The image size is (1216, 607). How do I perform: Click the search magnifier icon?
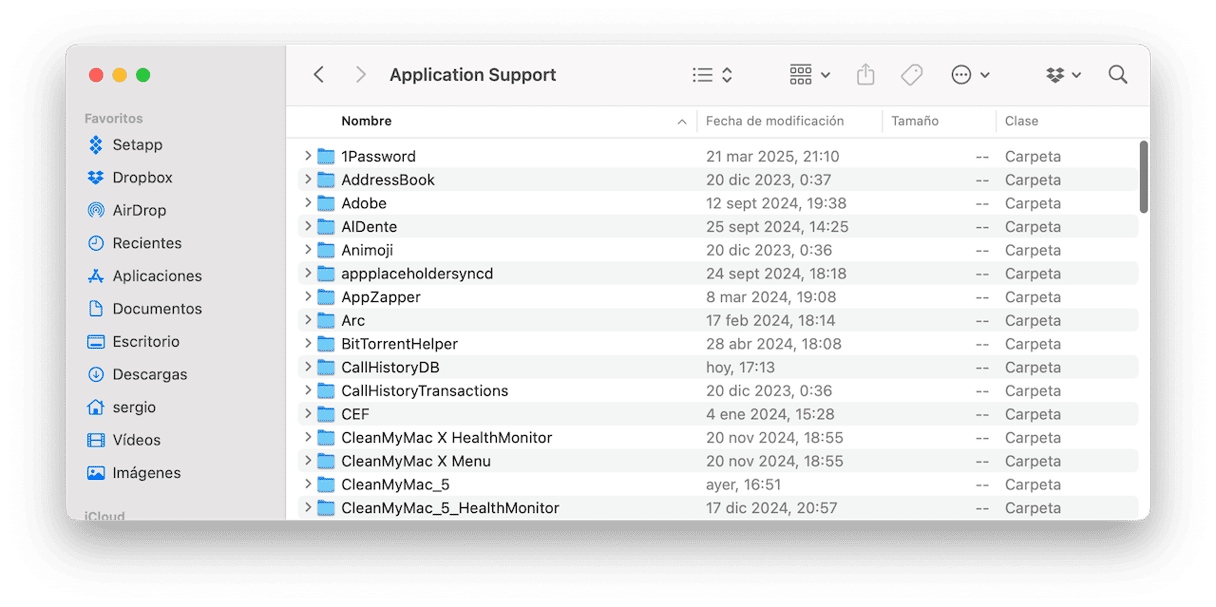[1118, 75]
